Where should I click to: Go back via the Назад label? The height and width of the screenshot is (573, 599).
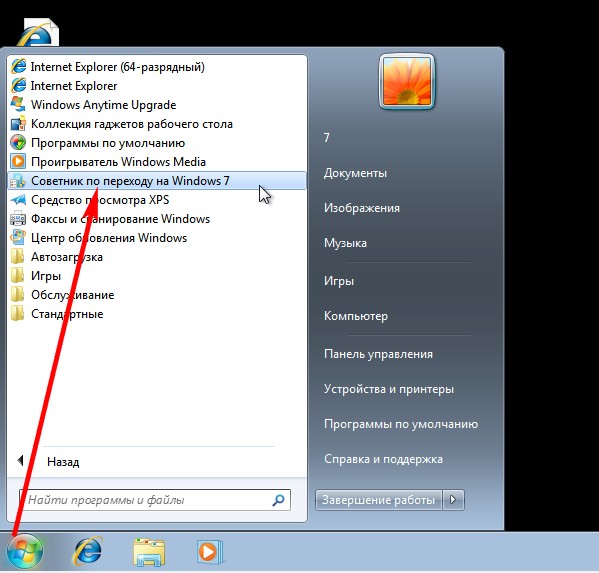63,462
